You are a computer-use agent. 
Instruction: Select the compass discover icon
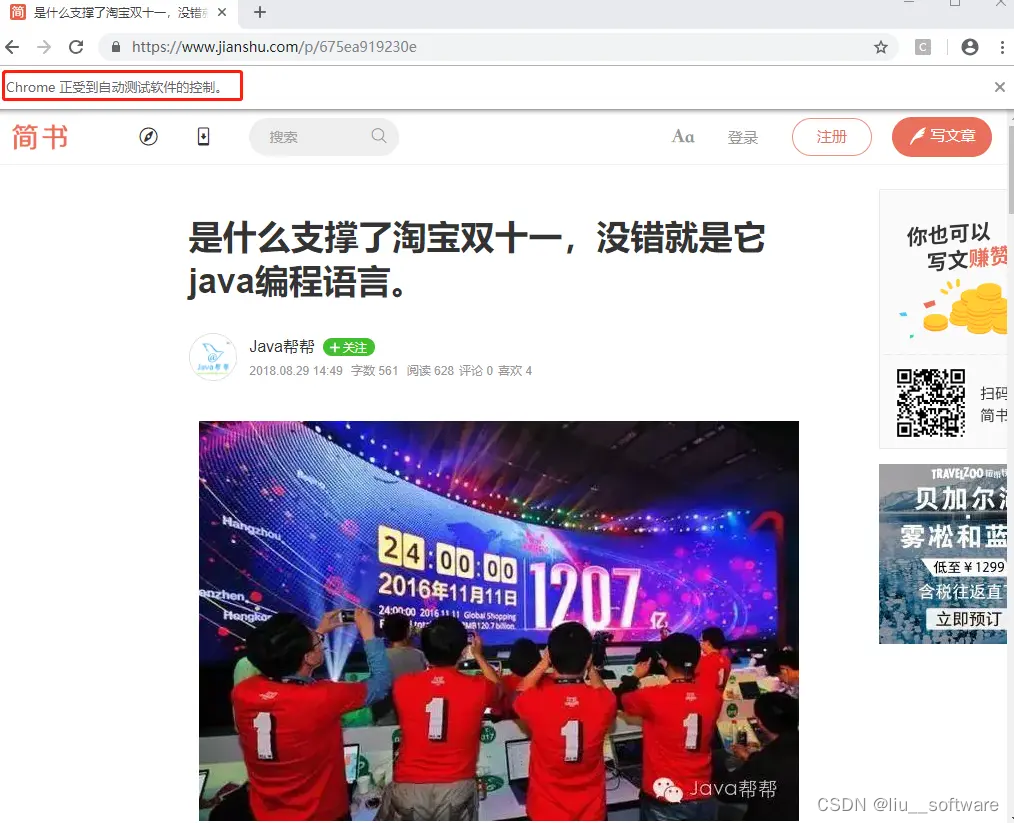[x=148, y=136]
